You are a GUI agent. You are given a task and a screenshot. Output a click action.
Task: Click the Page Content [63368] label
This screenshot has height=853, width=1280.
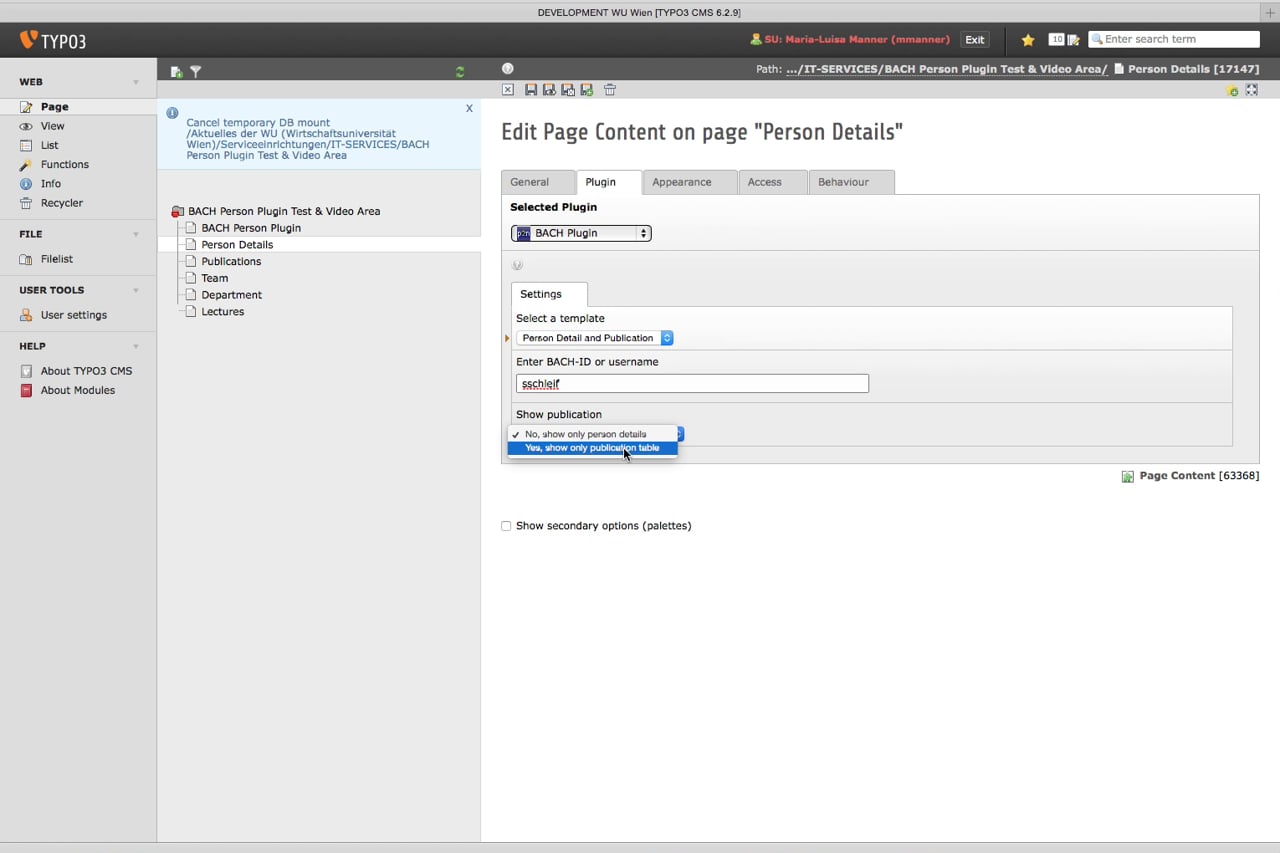coord(1199,476)
